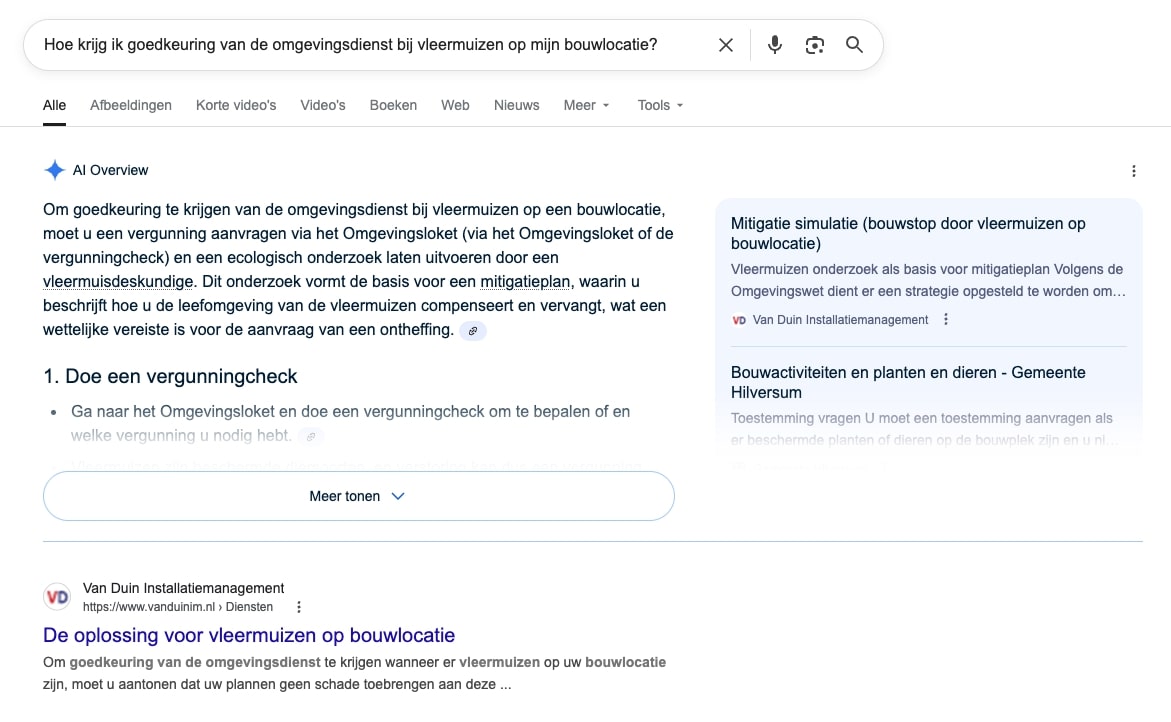The image size is (1171, 722).
Task: Start voice search with microphone icon
Action: tap(774, 45)
